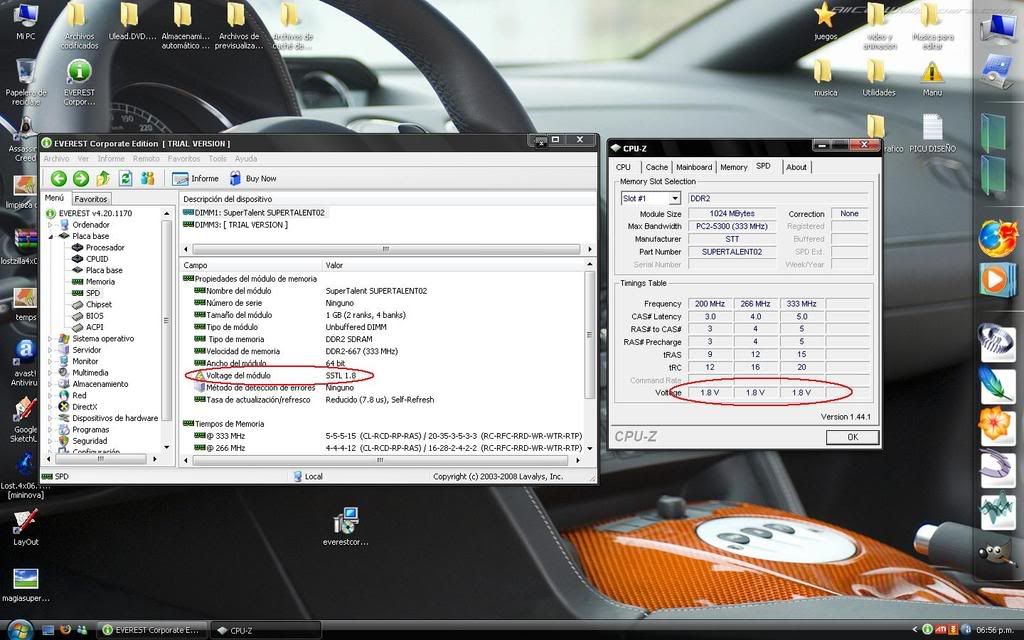This screenshot has height=640, width=1024.
Task: Select BIOS tree item
Action: coord(95,315)
